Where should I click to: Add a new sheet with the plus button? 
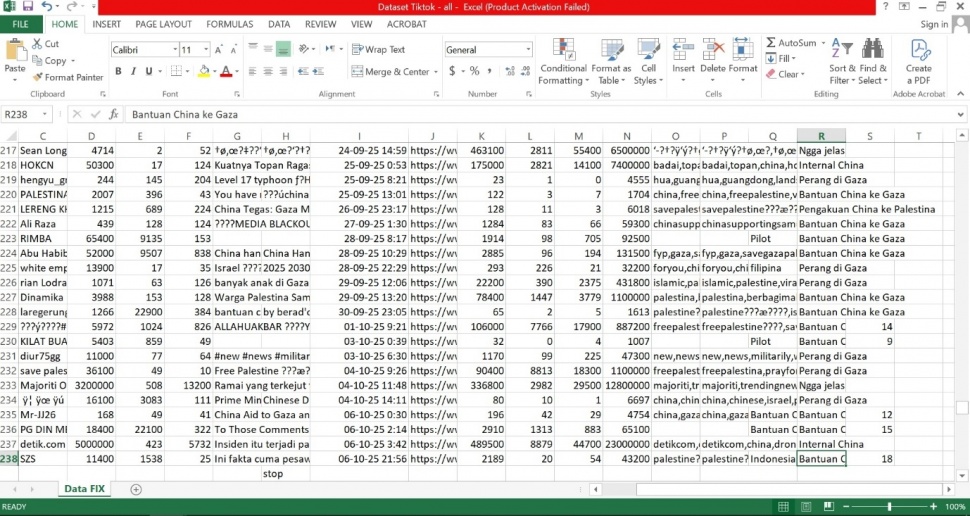coord(136,489)
